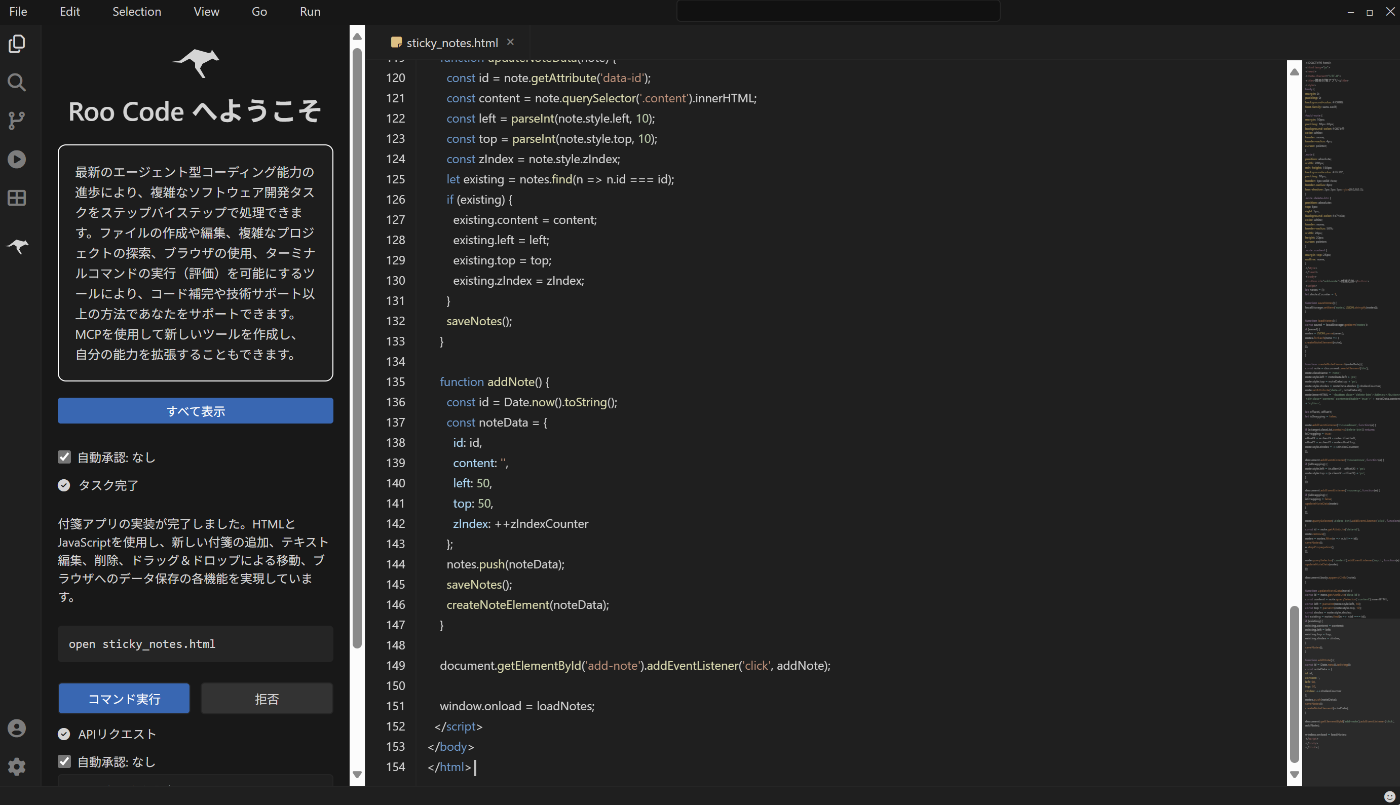This screenshot has height=805, width=1400.
Task: Click the タスク完了 label
Action: (109, 485)
